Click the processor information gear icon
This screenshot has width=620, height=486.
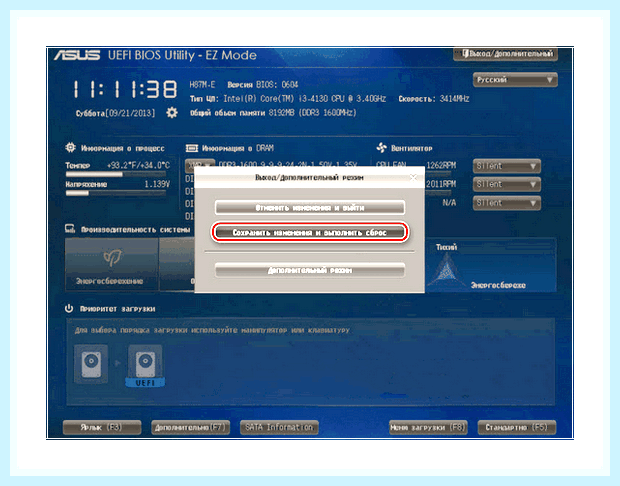[x=70, y=148]
